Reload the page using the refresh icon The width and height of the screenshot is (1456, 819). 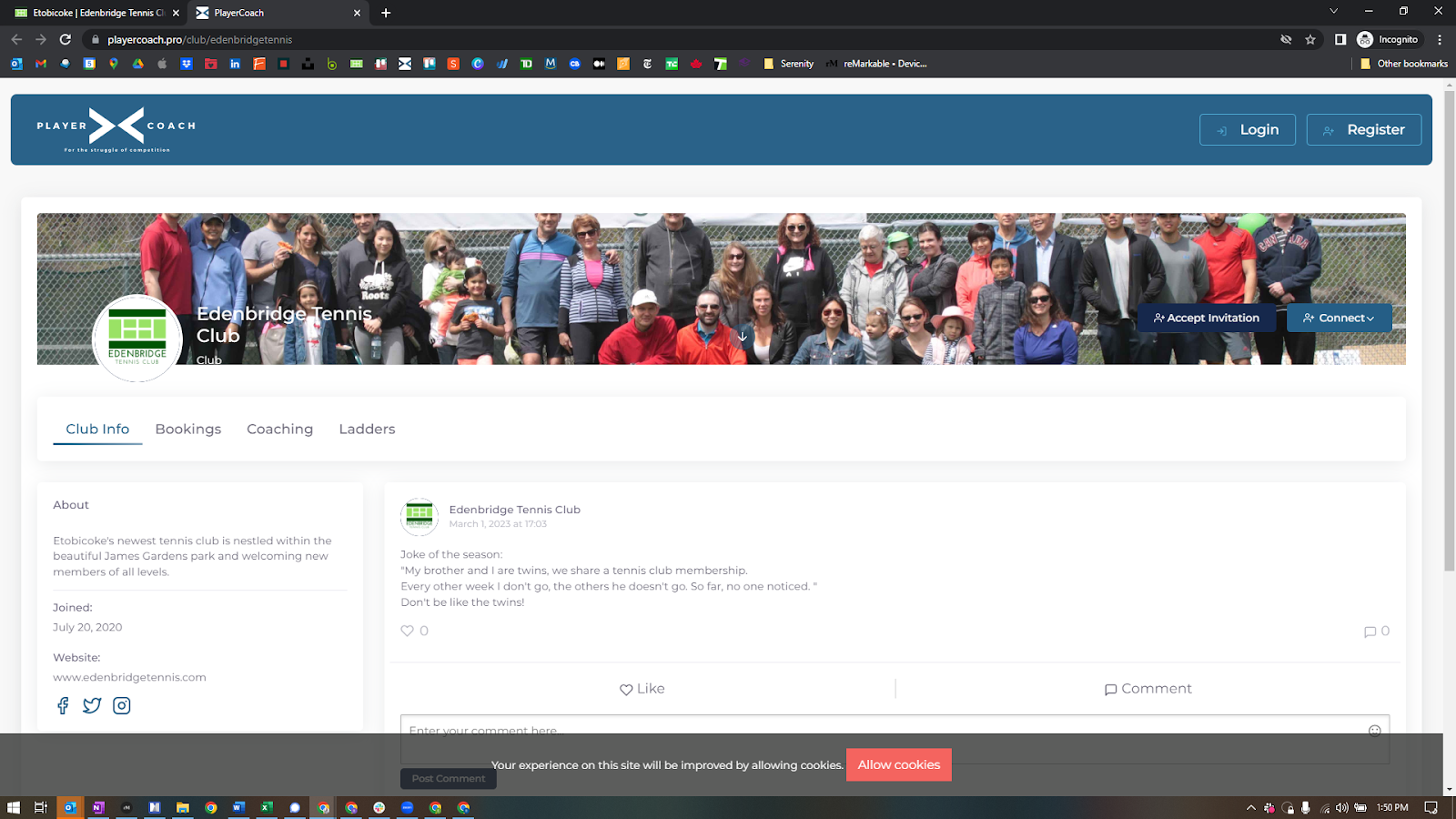pyautogui.click(x=66, y=39)
